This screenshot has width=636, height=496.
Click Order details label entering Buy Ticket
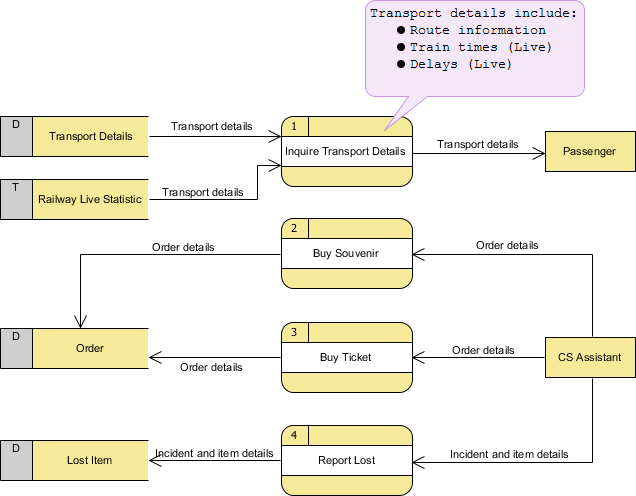pyautogui.click(x=483, y=350)
